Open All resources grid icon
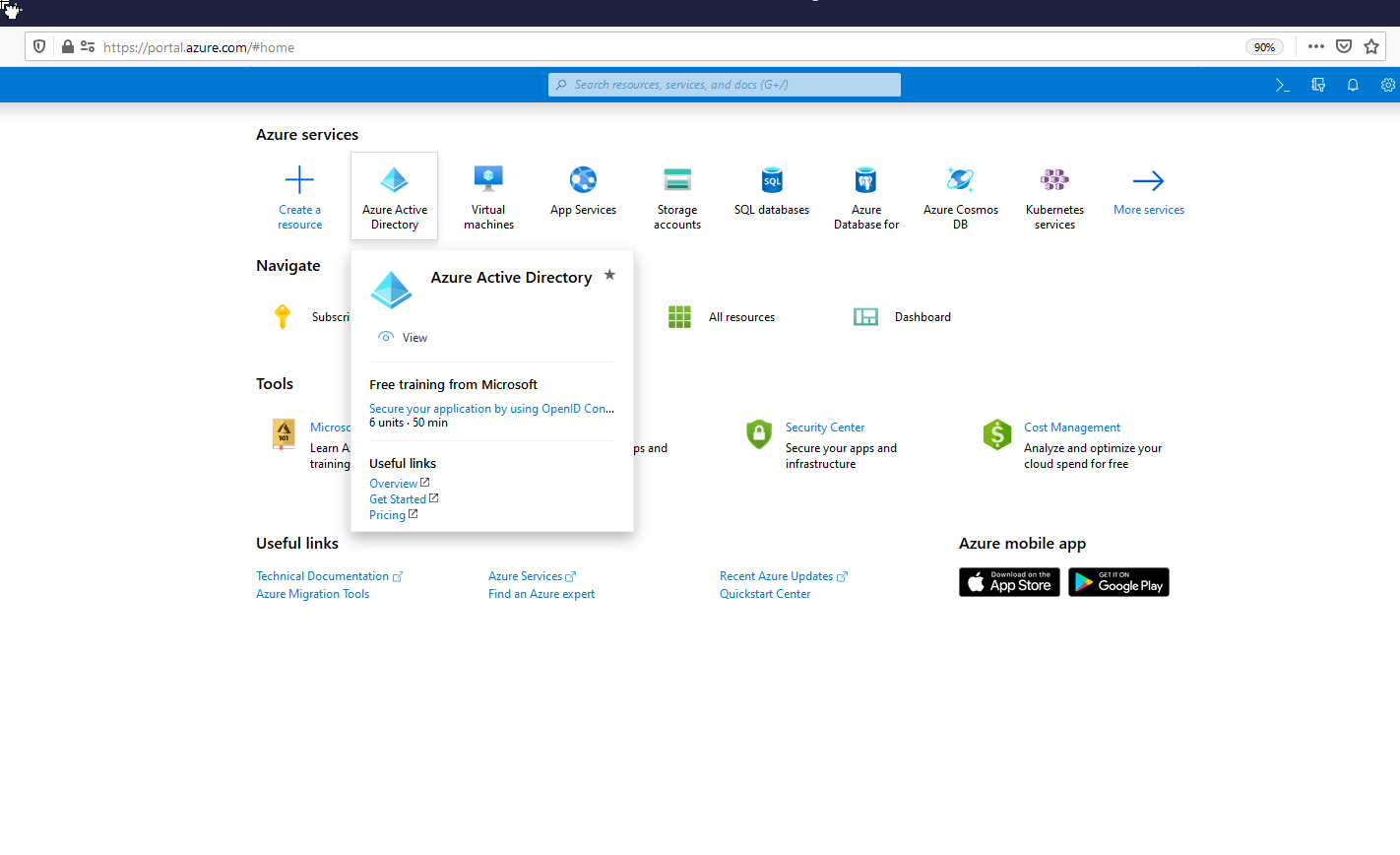Screen dimensions: 1400x855 tap(679, 316)
